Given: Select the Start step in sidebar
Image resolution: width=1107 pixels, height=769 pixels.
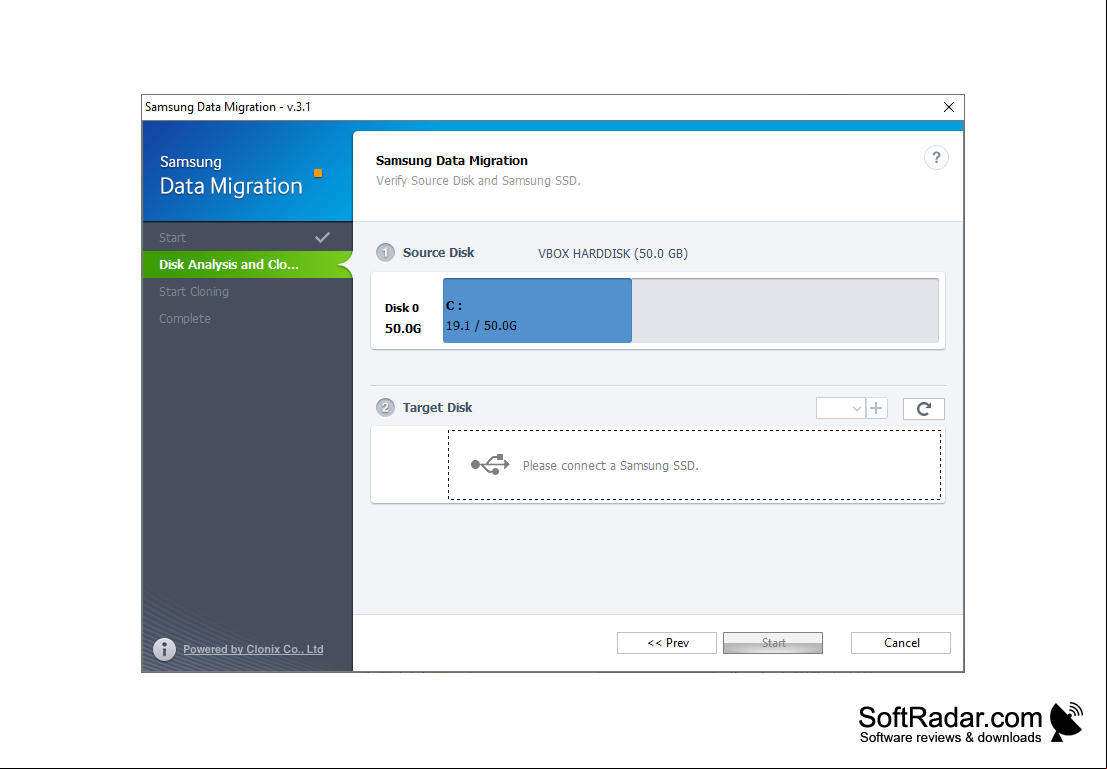Looking at the screenshot, I should pos(247,237).
